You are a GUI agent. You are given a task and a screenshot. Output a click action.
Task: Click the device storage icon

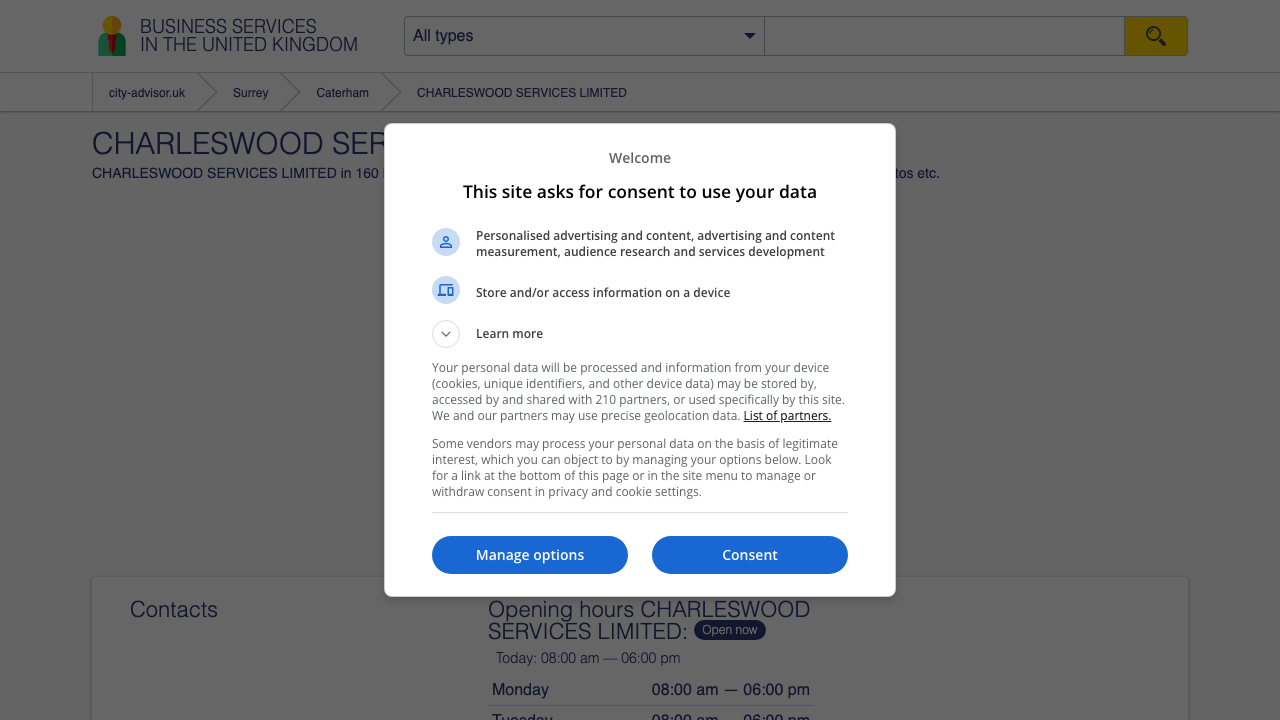coord(446,291)
